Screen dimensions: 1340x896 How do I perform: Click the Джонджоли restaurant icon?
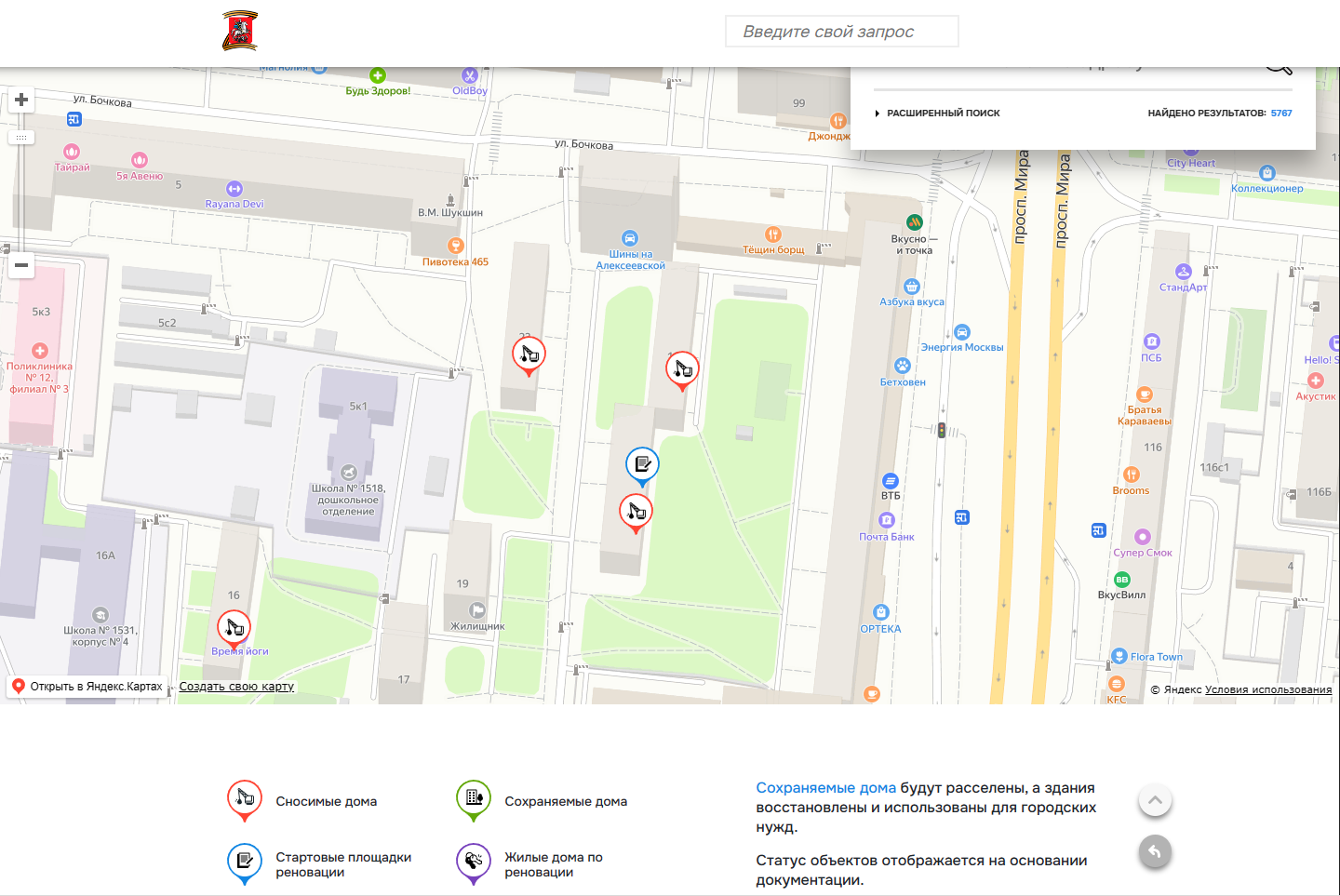[838, 121]
